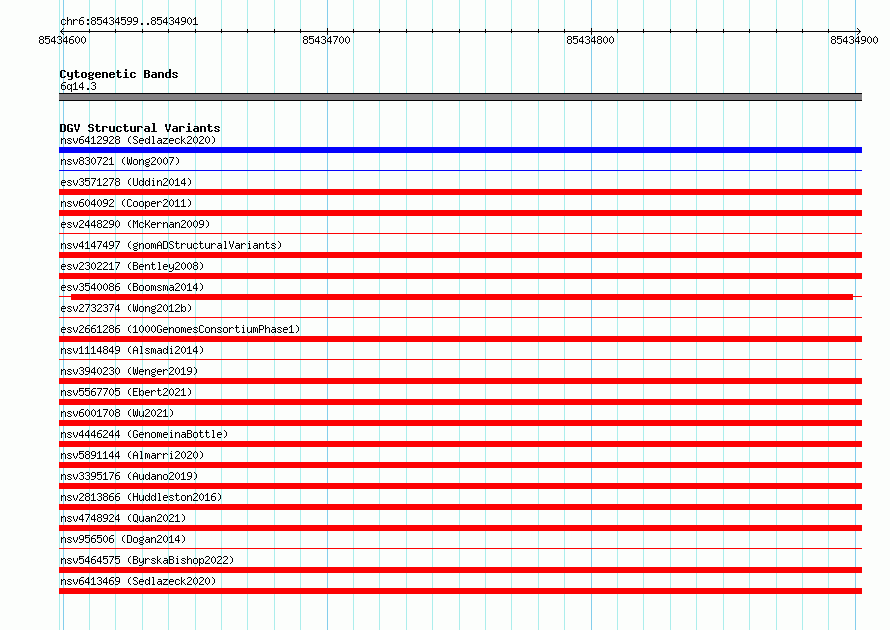Click the 85434800 ruler coordinate

pyautogui.click(x=590, y=40)
